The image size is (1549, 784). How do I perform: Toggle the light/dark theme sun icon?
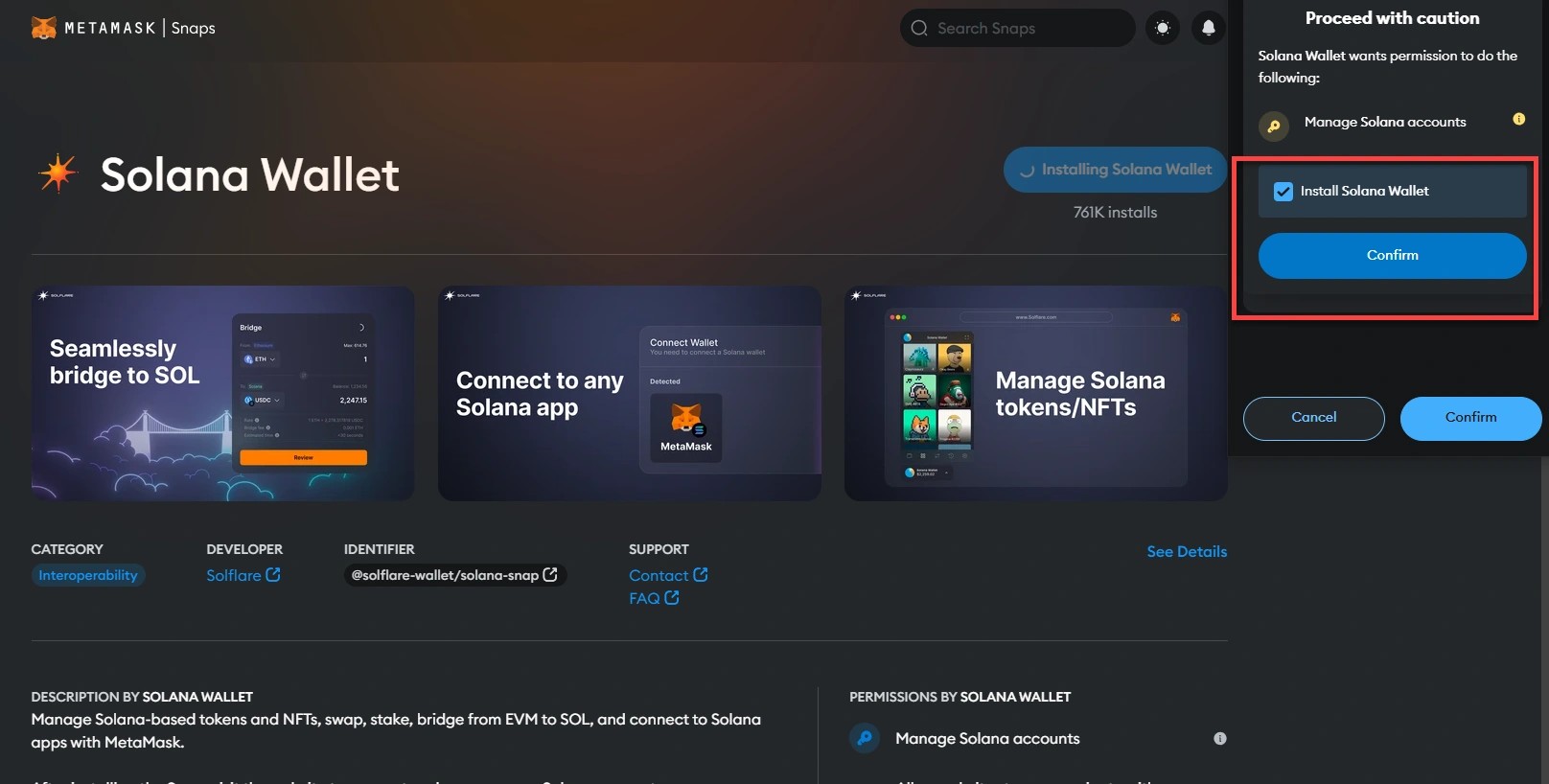coord(1163,28)
